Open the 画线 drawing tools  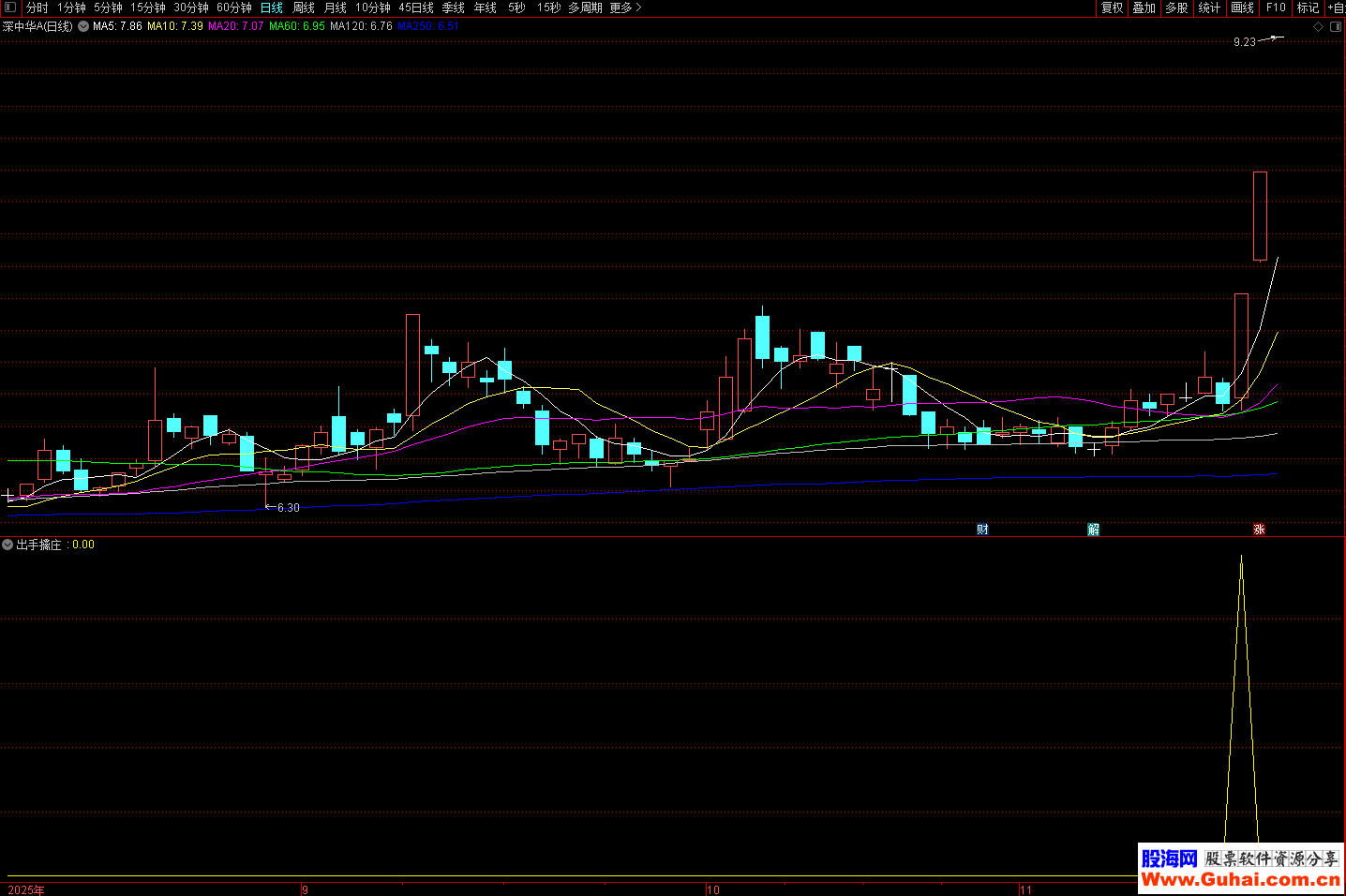click(x=1242, y=7)
